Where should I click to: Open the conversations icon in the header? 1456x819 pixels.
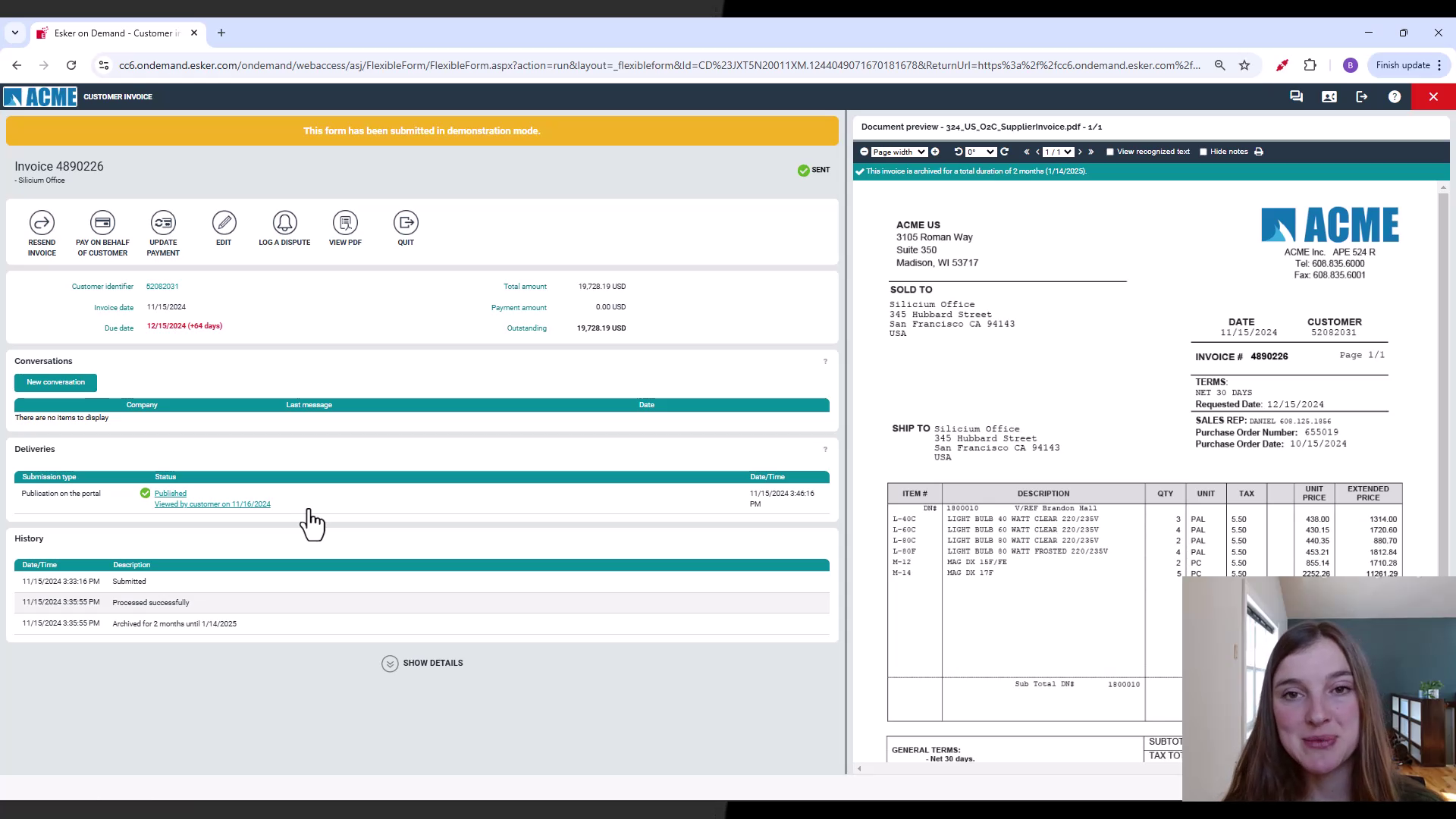pyautogui.click(x=1296, y=96)
